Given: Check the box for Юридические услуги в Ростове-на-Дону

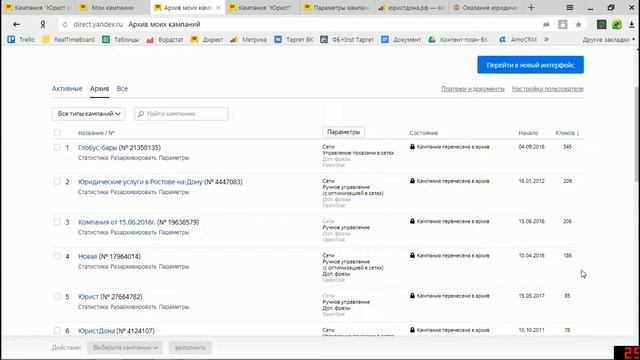Looking at the screenshot, I should click(57, 182).
